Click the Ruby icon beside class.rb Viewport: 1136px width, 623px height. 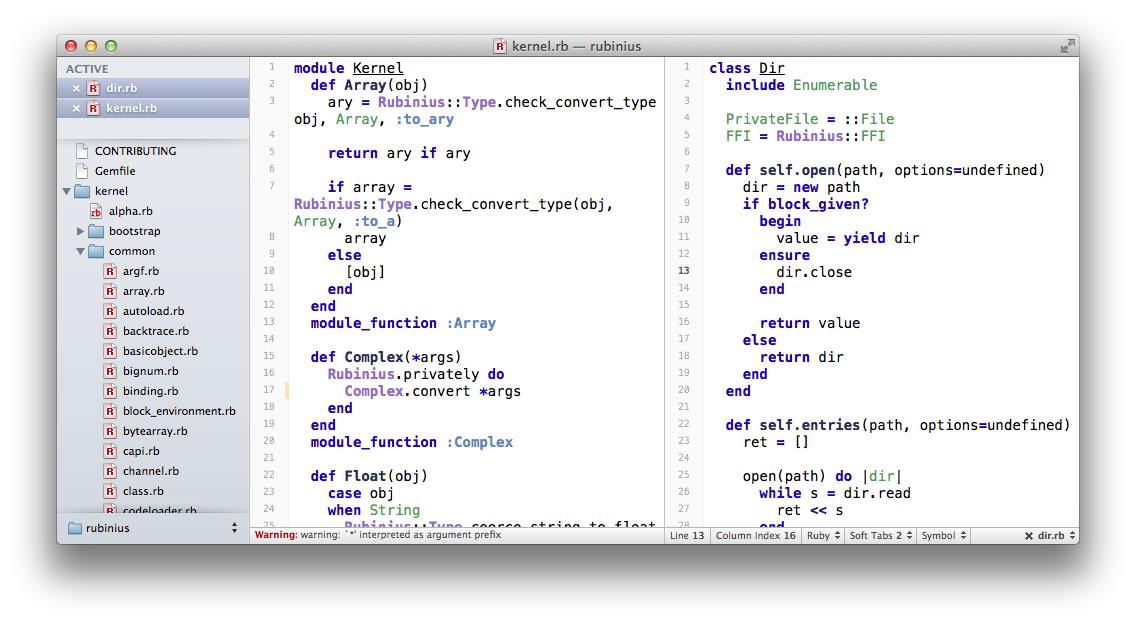tap(110, 491)
